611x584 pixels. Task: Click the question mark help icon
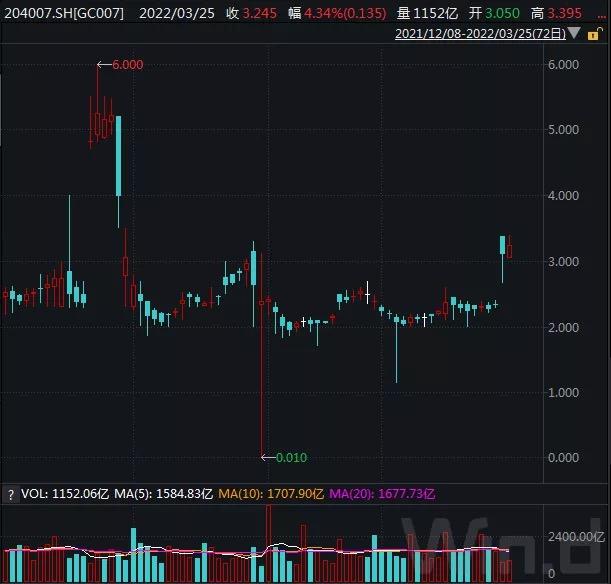[11, 493]
